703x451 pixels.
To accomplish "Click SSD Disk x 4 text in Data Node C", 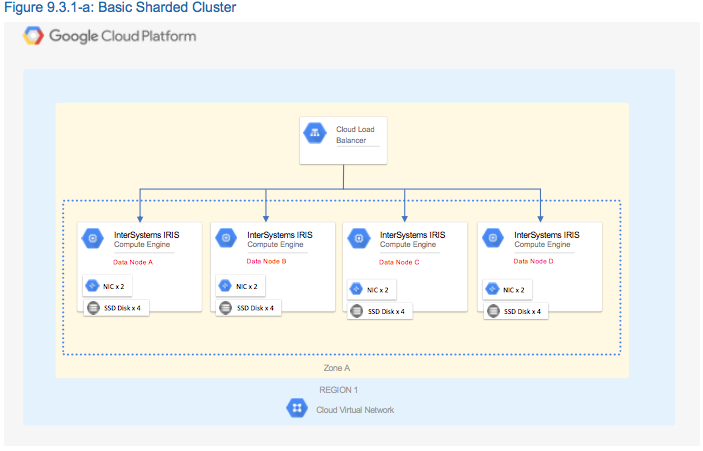I will click(x=386, y=311).
